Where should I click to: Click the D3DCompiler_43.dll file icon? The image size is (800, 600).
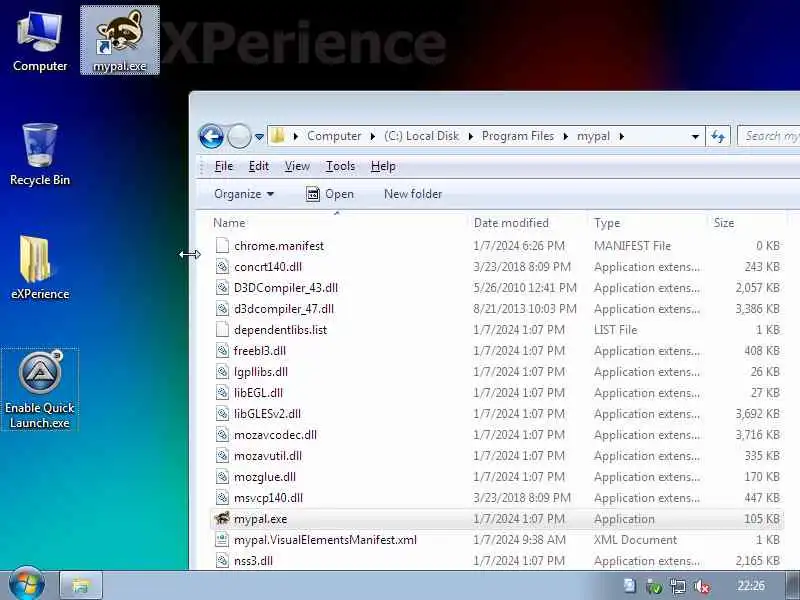pyautogui.click(x=222, y=288)
